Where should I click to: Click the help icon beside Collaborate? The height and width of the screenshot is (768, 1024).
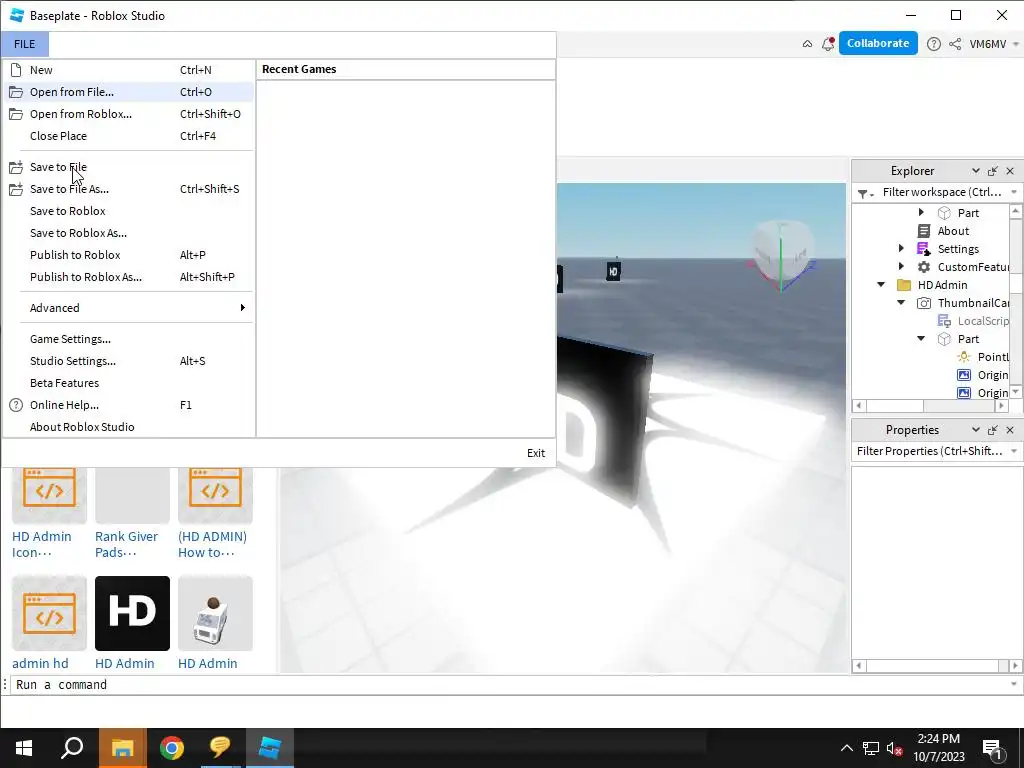[x=934, y=44]
